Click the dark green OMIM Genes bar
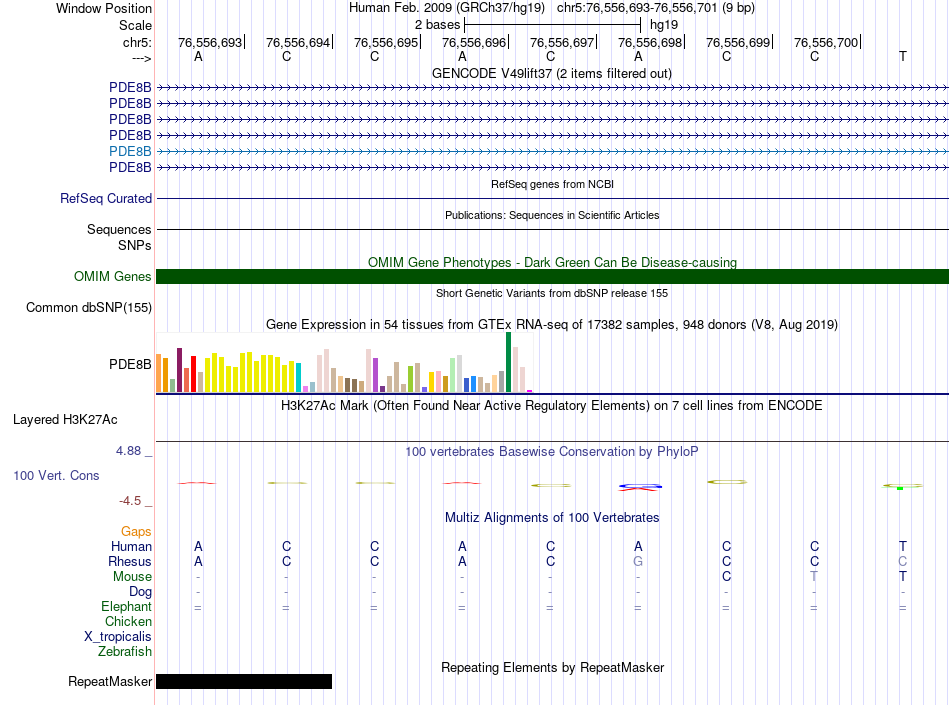This screenshot has width=950, height=705. [x=552, y=277]
